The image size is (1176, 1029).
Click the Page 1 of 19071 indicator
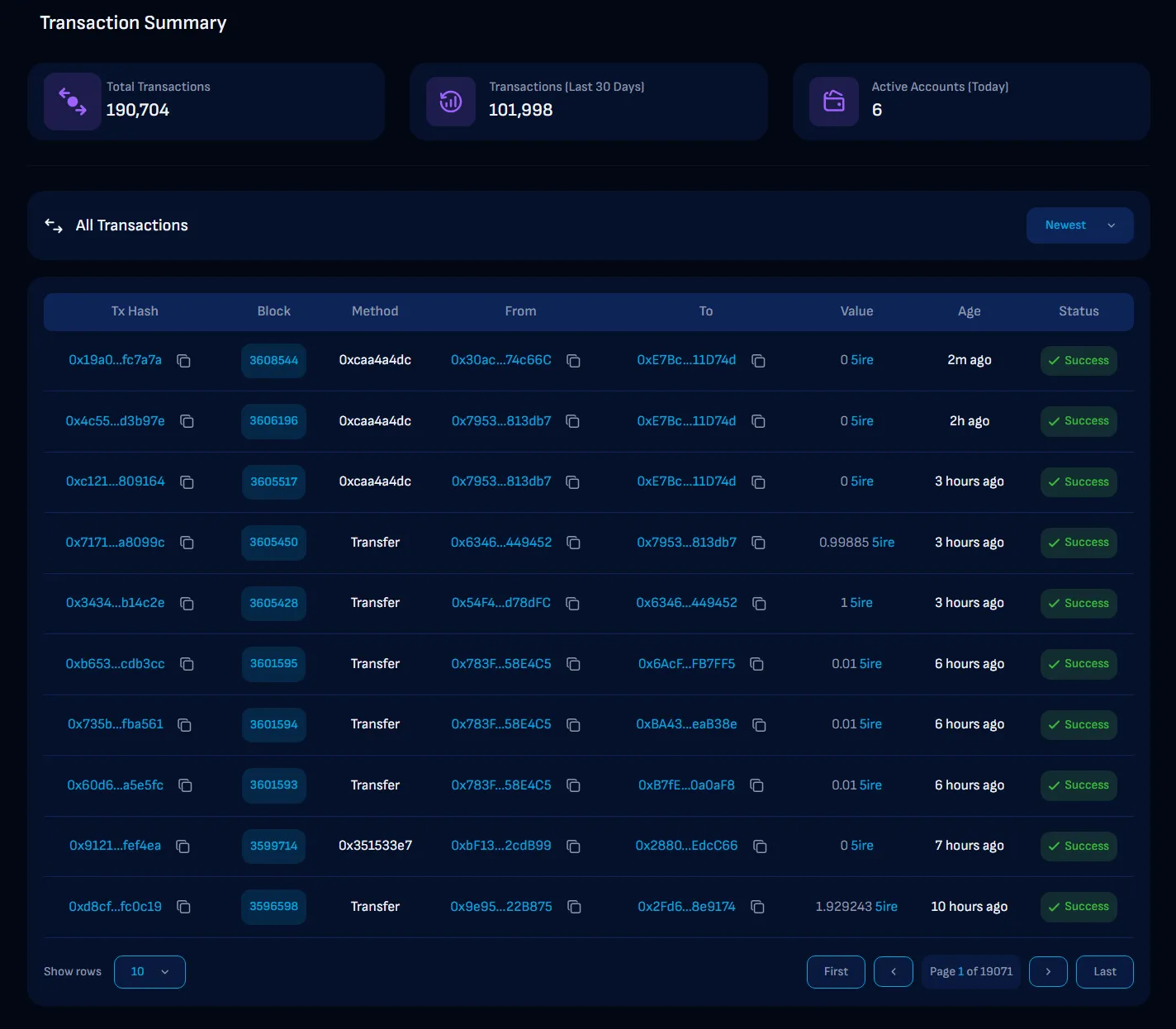[x=971, y=972]
